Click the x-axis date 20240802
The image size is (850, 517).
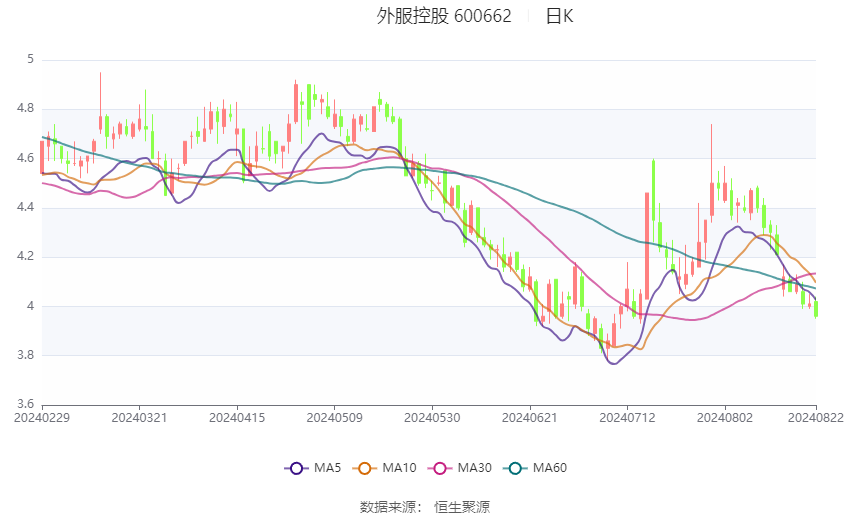point(725,418)
